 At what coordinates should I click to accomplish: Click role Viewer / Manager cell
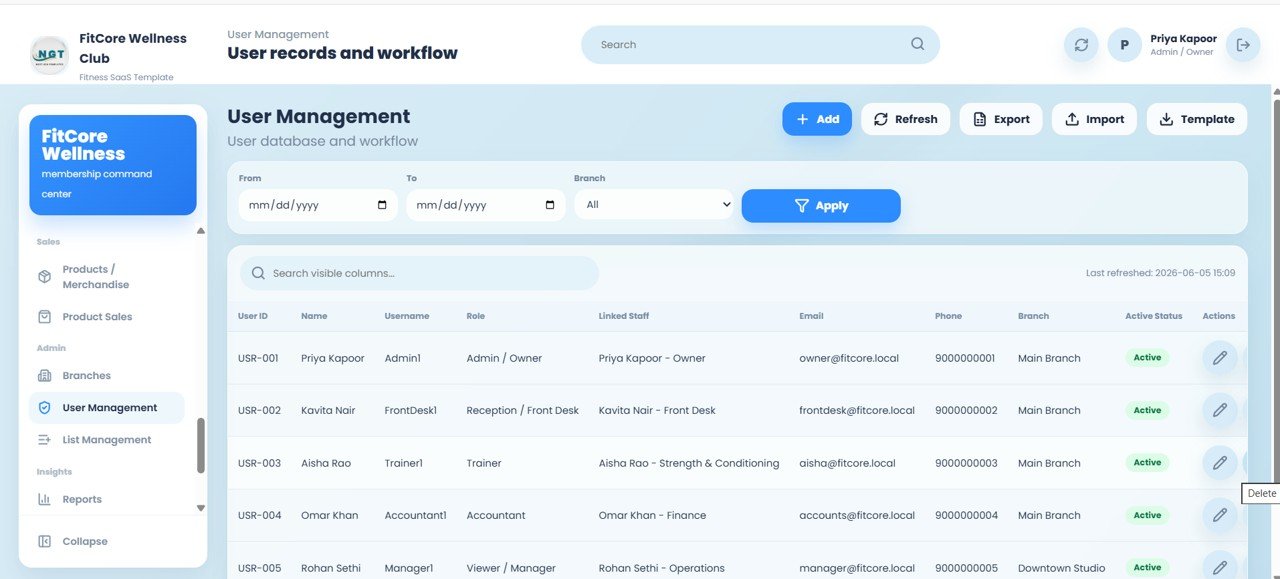pos(511,568)
